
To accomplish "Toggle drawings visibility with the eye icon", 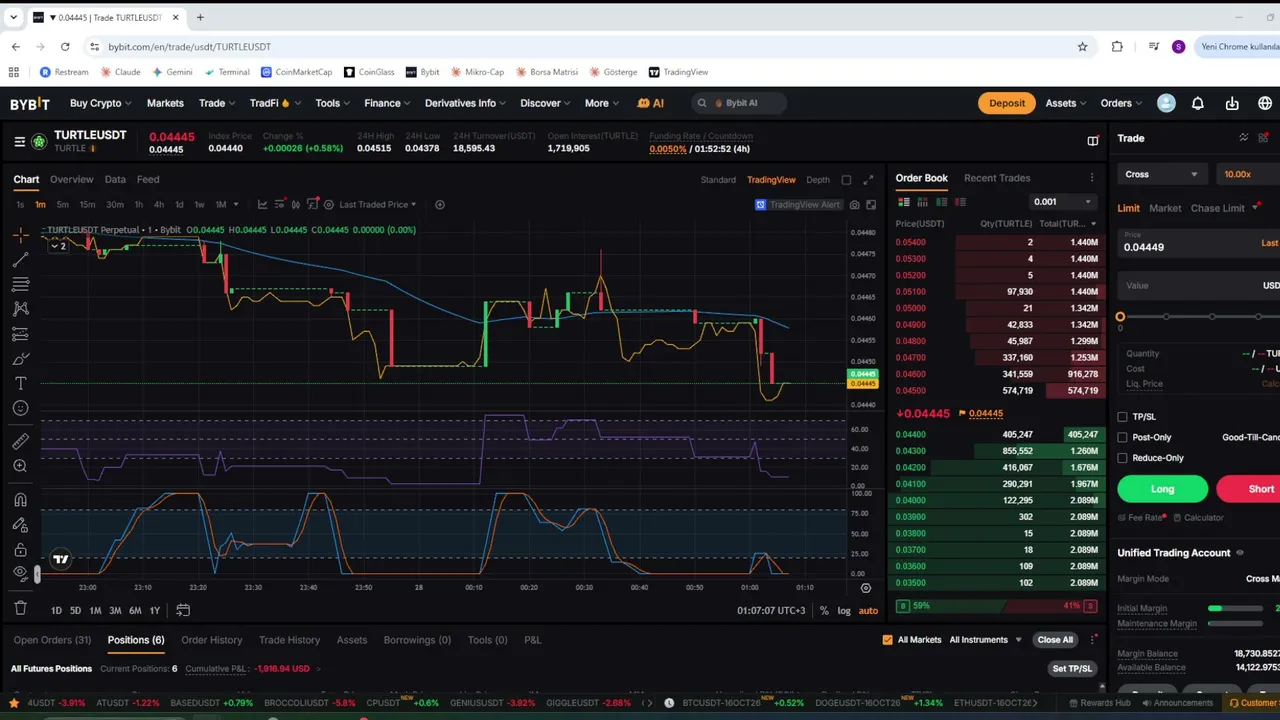I will click(20, 573).
